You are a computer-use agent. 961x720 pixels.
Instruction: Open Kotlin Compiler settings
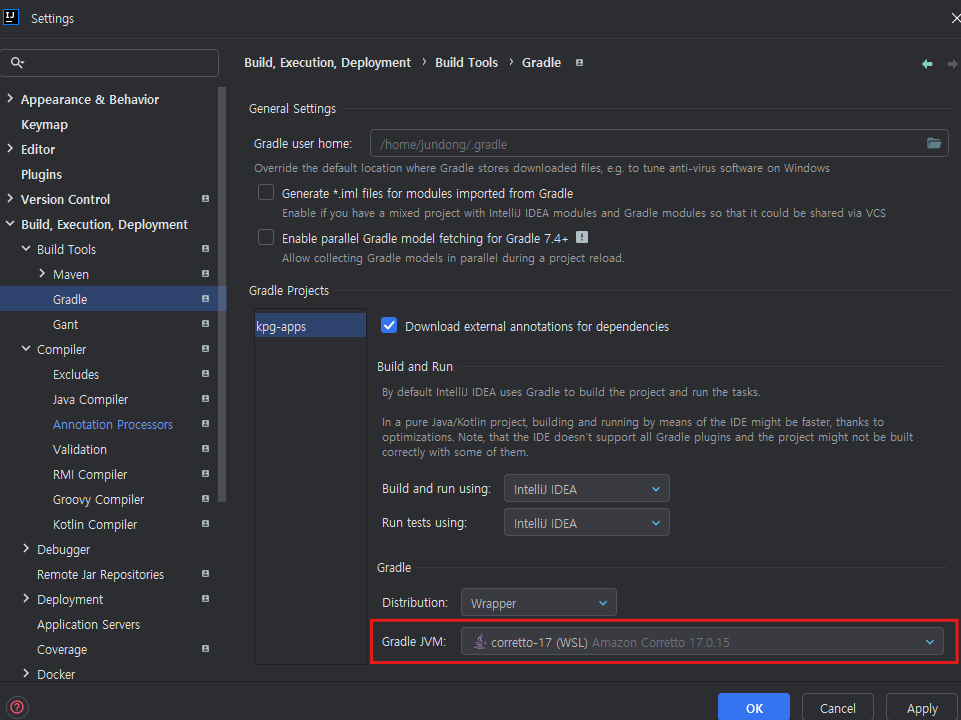click(x=95, y=525)
